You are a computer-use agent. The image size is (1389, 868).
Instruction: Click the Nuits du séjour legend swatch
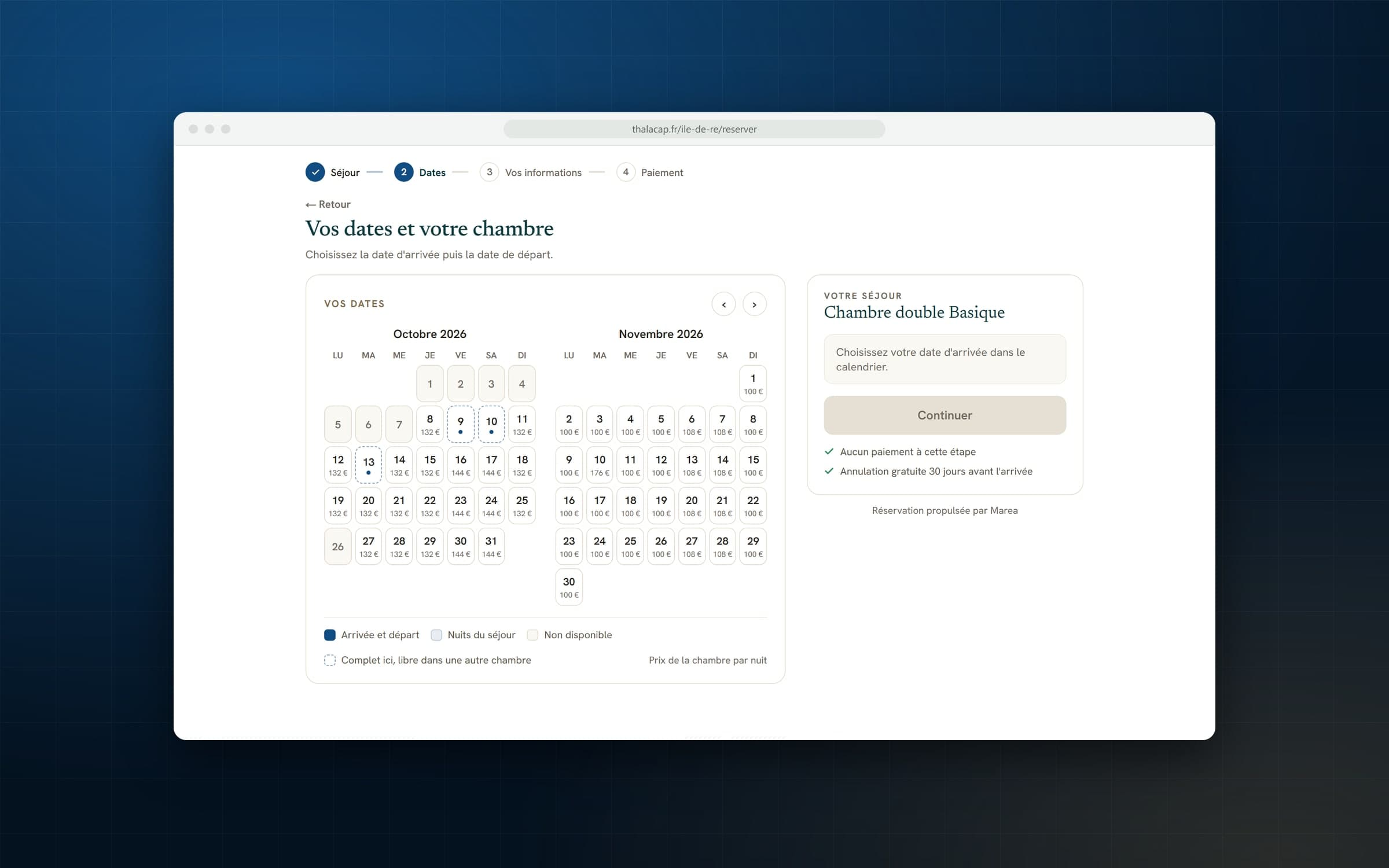436,635
